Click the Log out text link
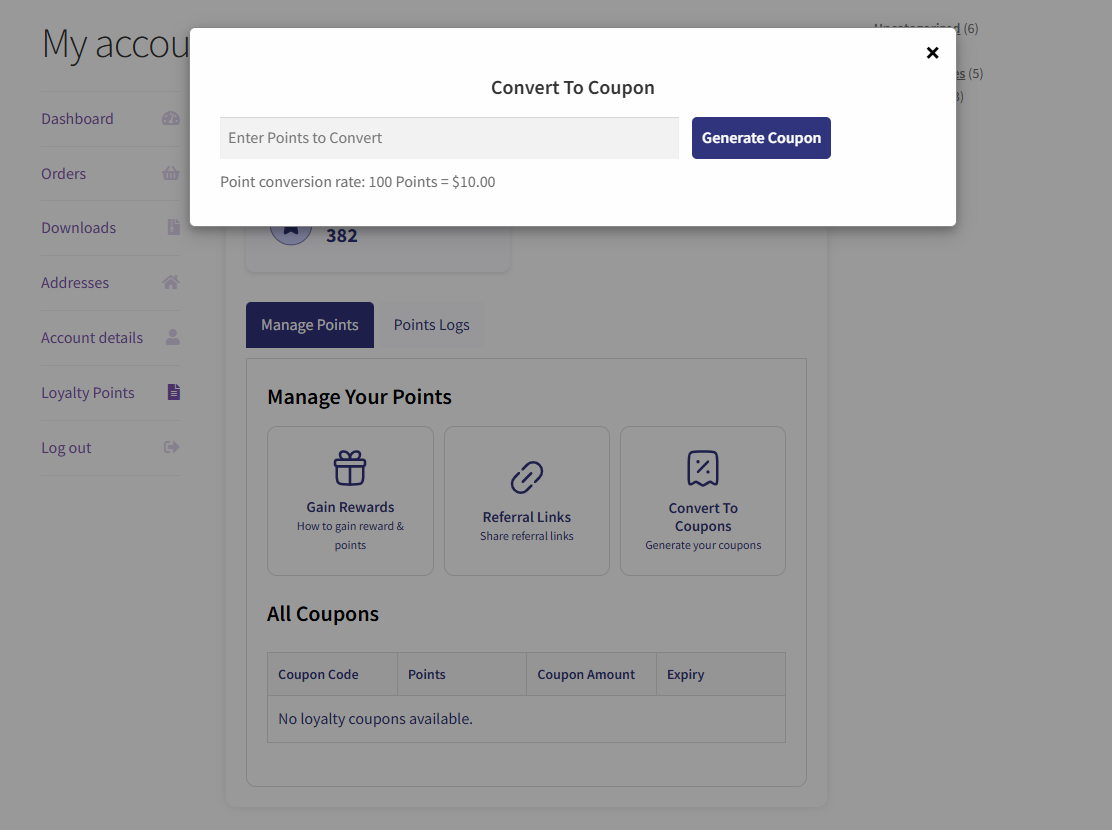The image size is (1112, 830). pos(66,447)
